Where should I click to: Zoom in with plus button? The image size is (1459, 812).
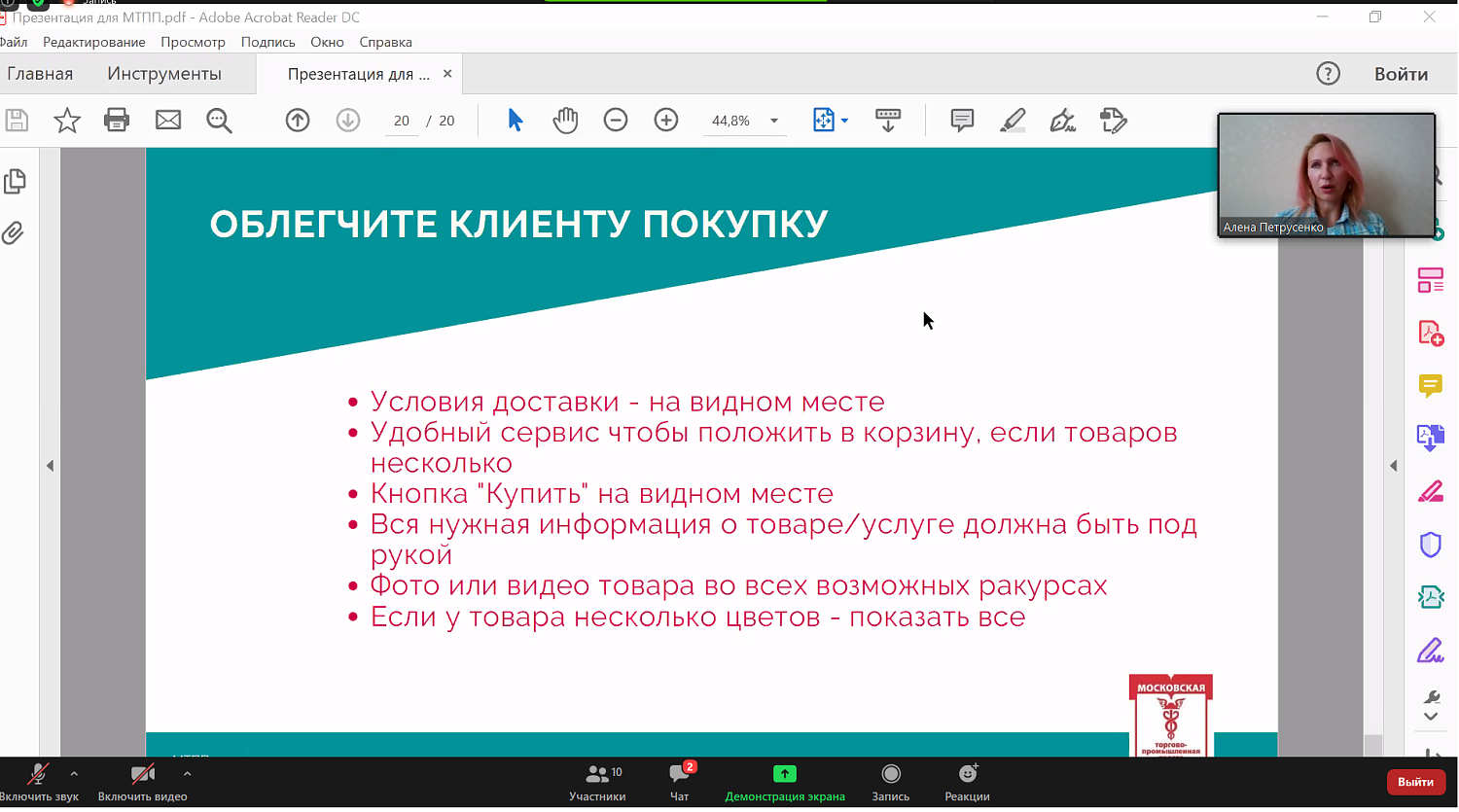tap(666, 121)
